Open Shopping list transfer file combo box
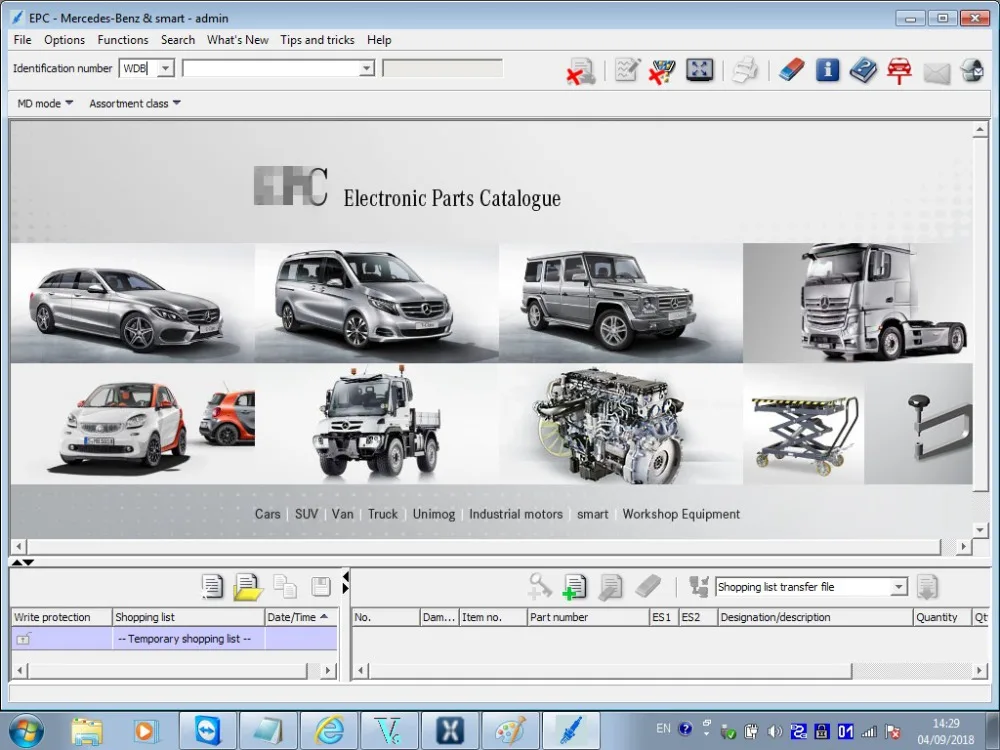This screenshot has height=750, width=1000. (x=811, y=587)
